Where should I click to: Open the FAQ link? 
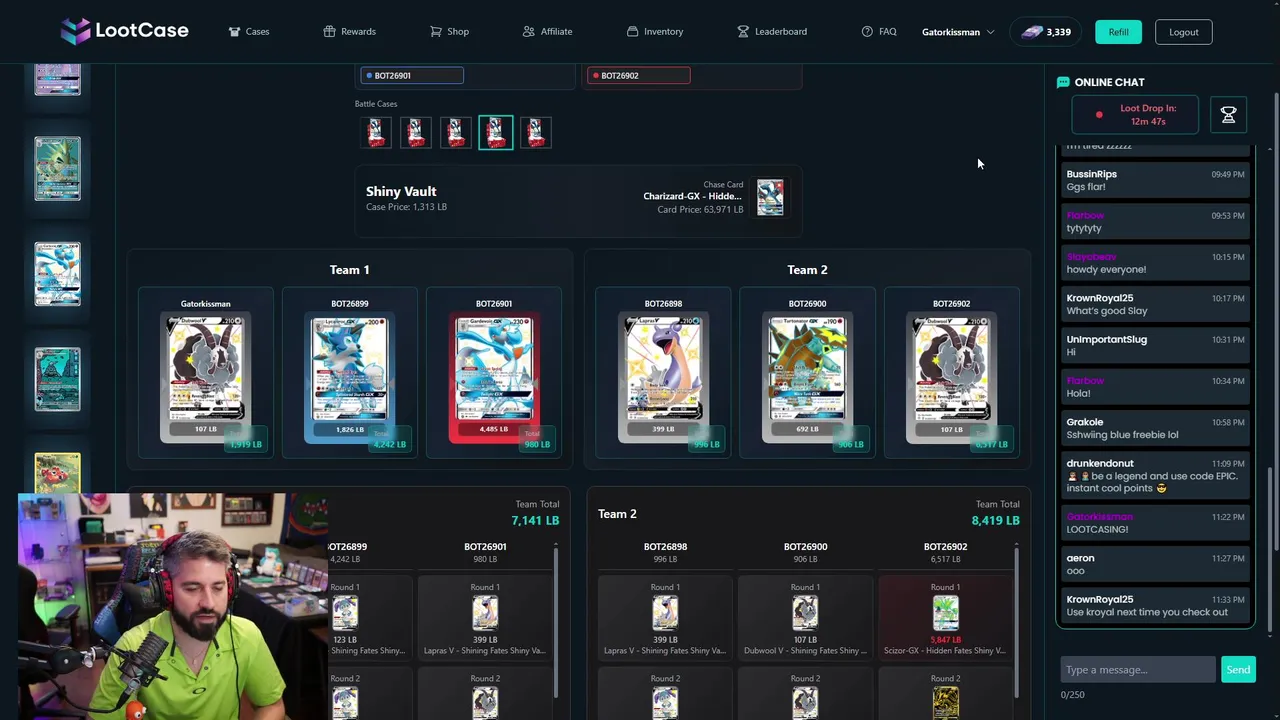coord(879,32)
